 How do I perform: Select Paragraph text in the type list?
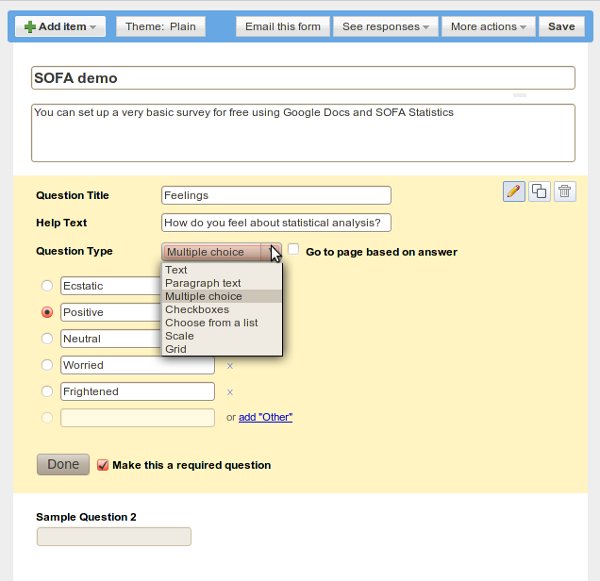(203, 283)
